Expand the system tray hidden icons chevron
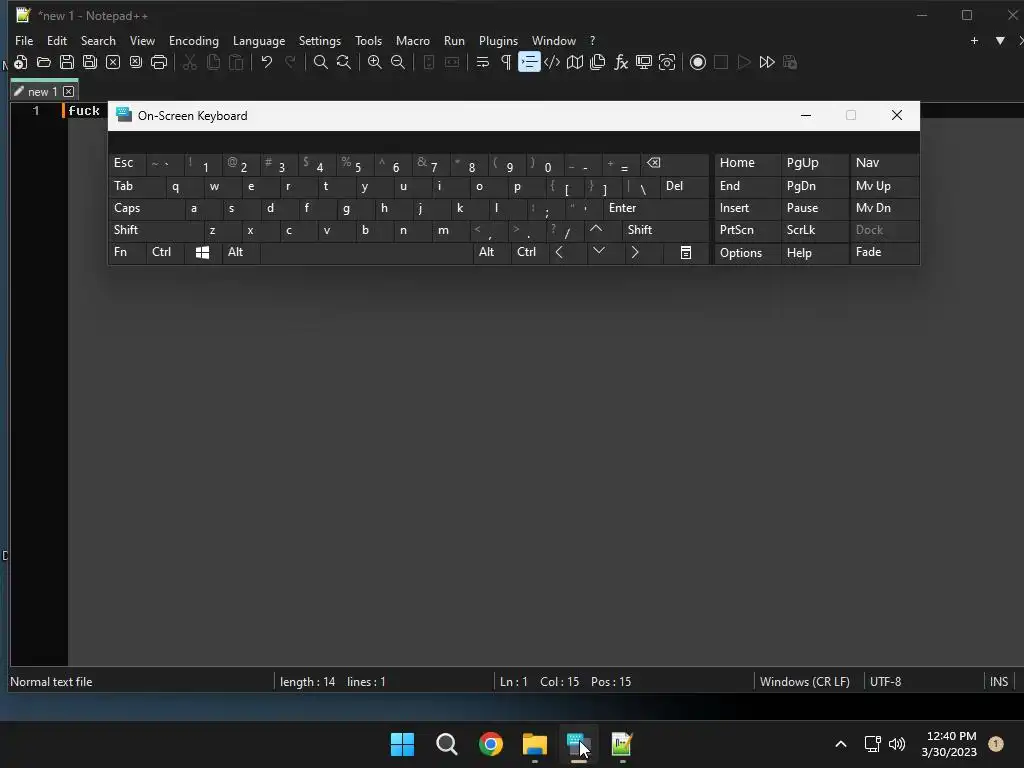 click(x=841, y=744)
